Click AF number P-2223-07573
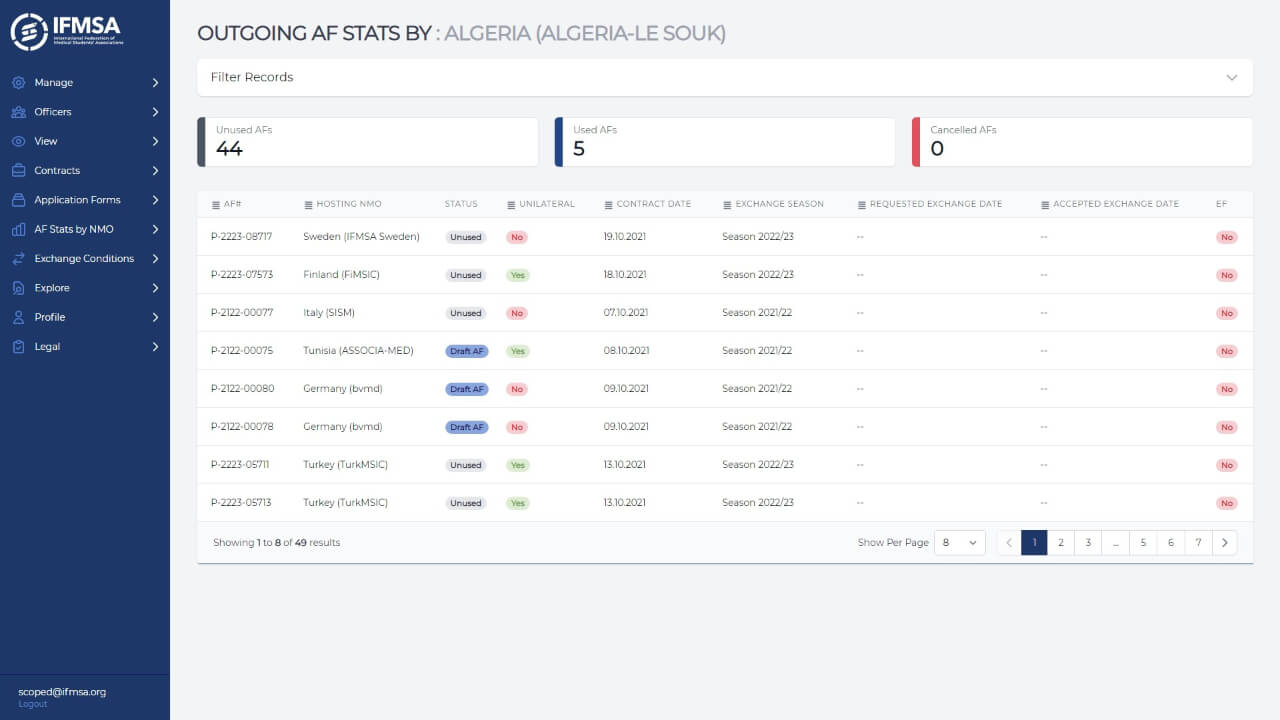 coord(241,275)
